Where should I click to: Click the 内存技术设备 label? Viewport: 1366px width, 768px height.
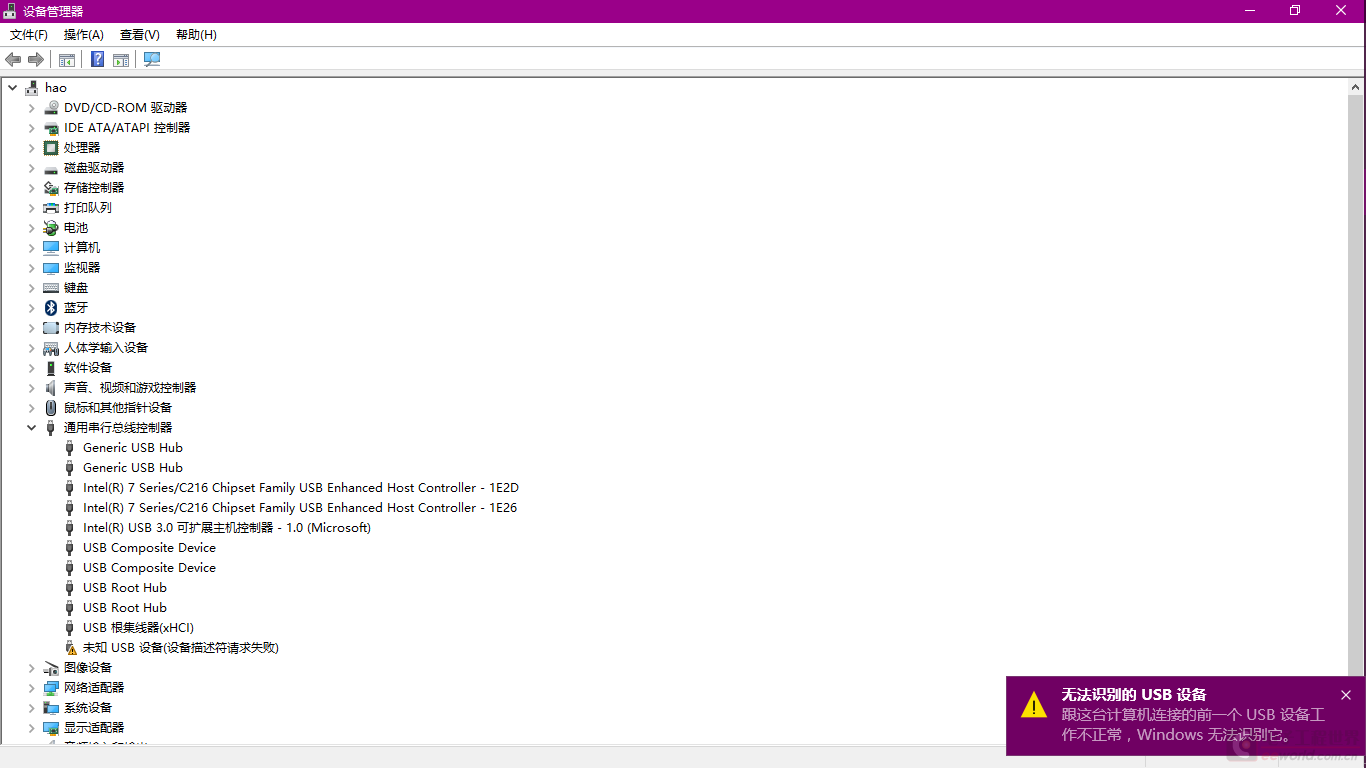[x=100, y=328]
